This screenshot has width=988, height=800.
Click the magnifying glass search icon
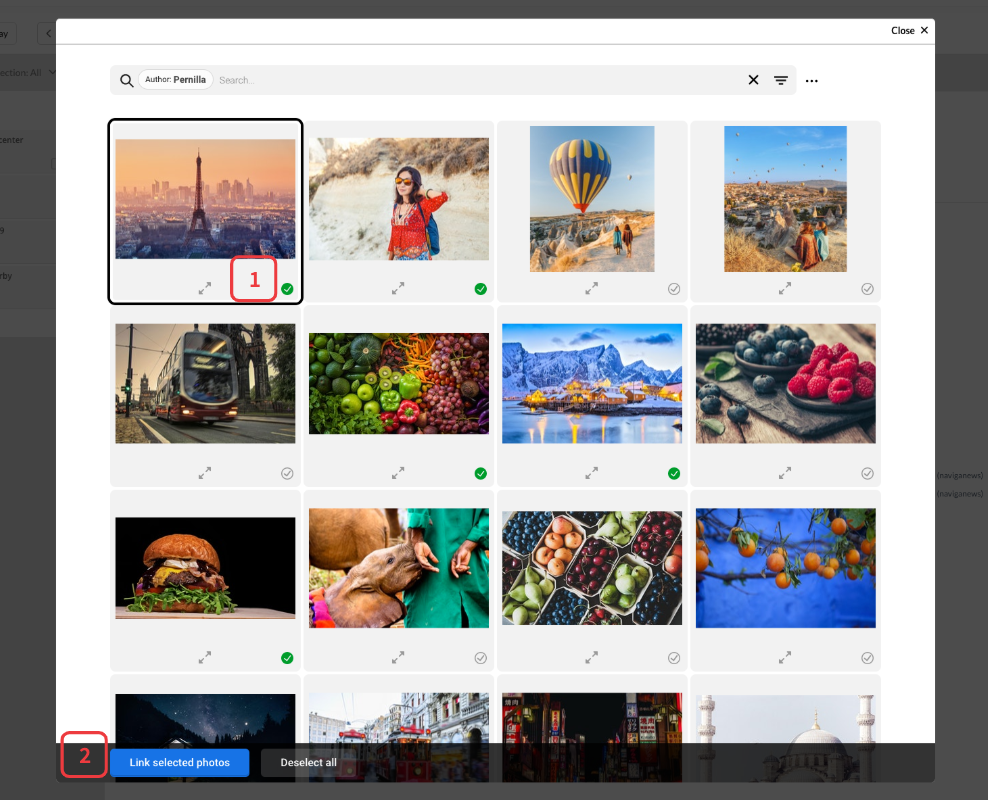[126, 80]
